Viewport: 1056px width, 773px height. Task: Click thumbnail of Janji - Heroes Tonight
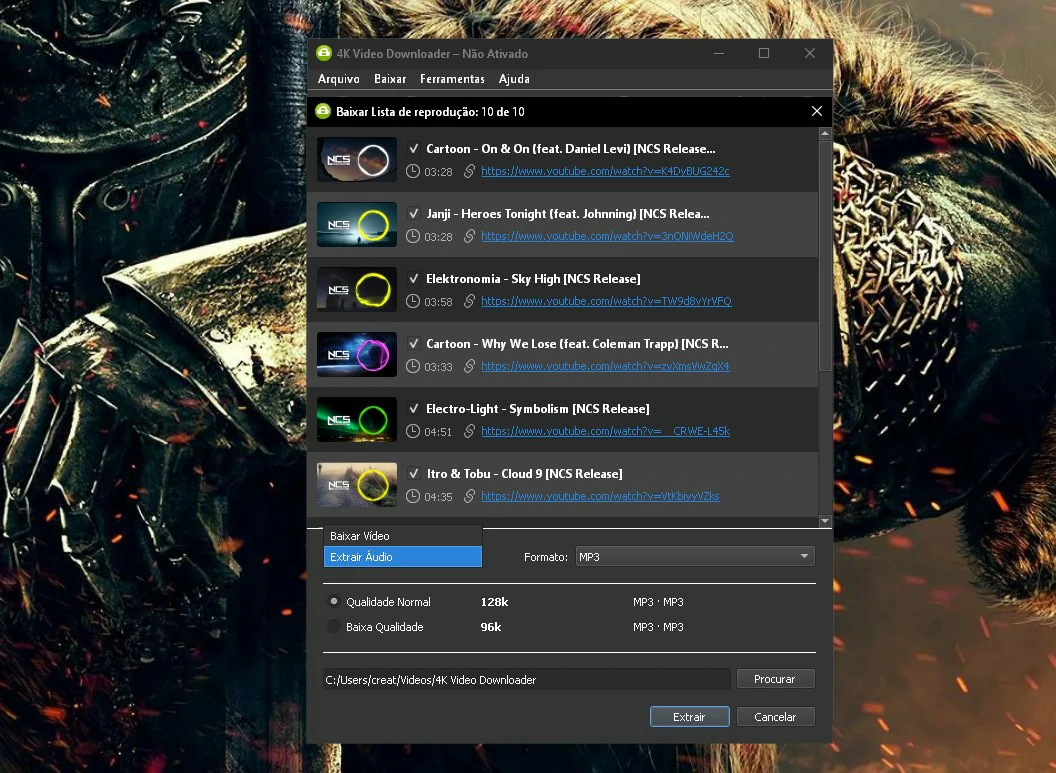tap(357, 224)
